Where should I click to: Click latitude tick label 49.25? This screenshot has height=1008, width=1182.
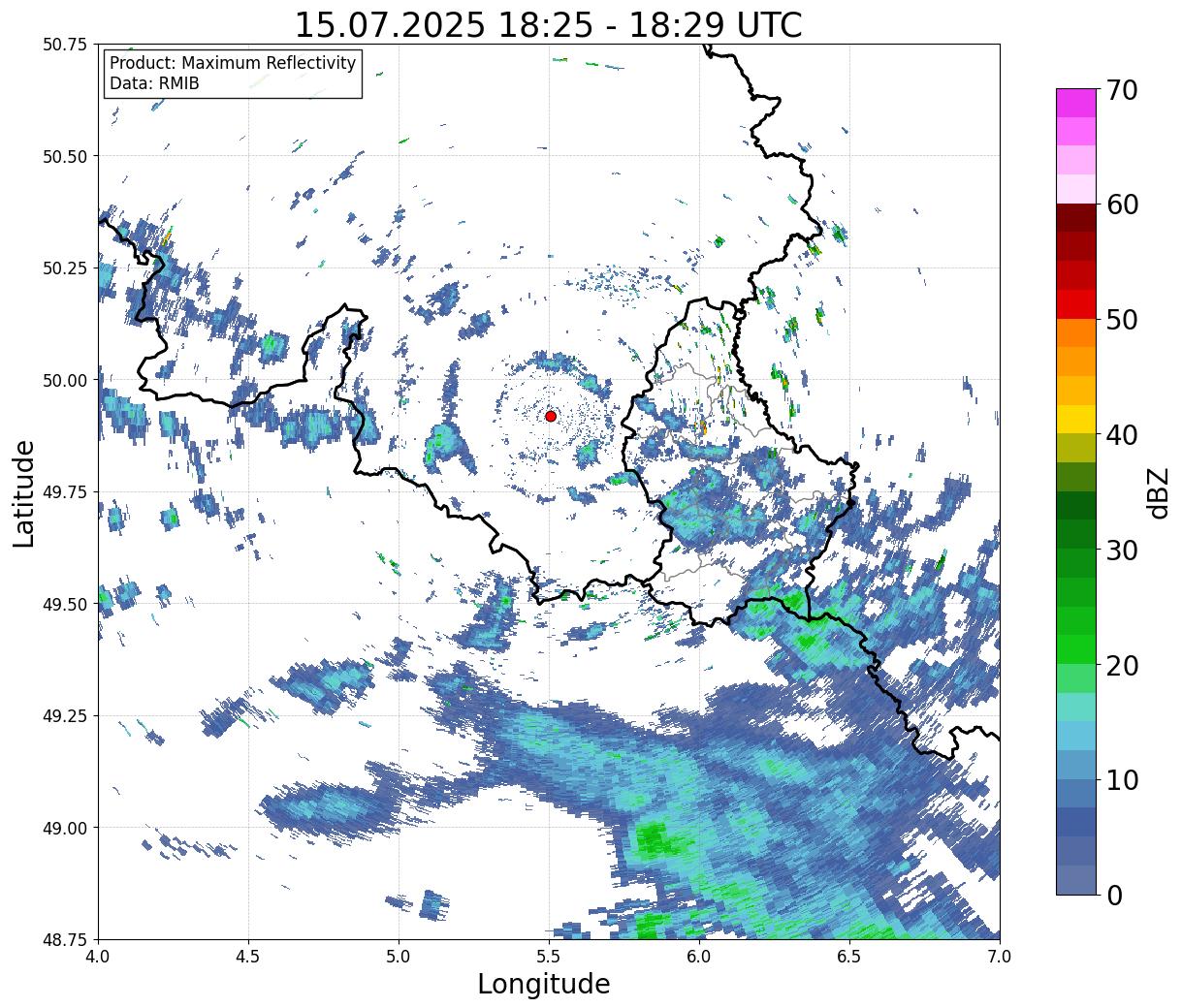pyautogui.click(x=64, y=716)
